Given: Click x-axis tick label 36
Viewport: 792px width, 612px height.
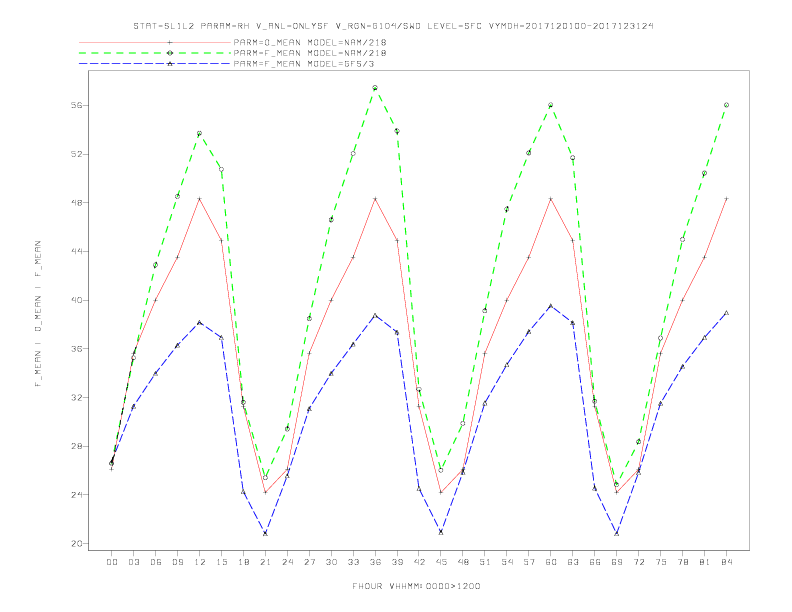Looking at the screenshot, I should 375,562.
